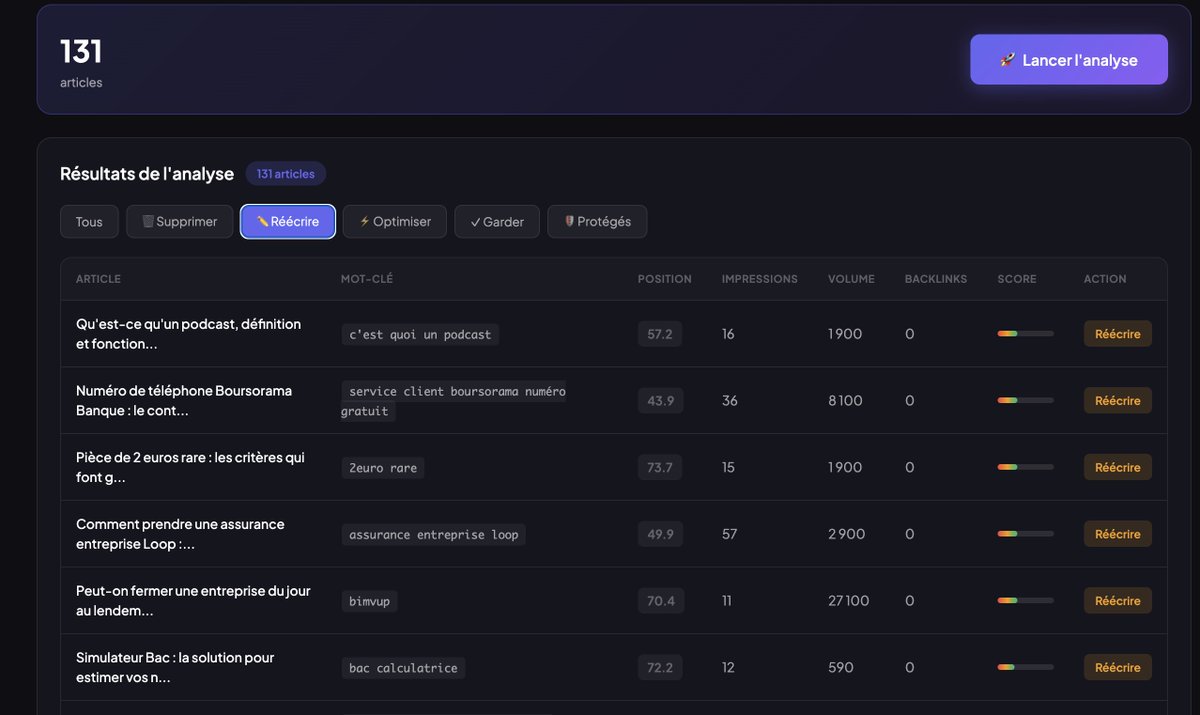Open article Pièce de 2 euros rare

[x=190, y=467]
